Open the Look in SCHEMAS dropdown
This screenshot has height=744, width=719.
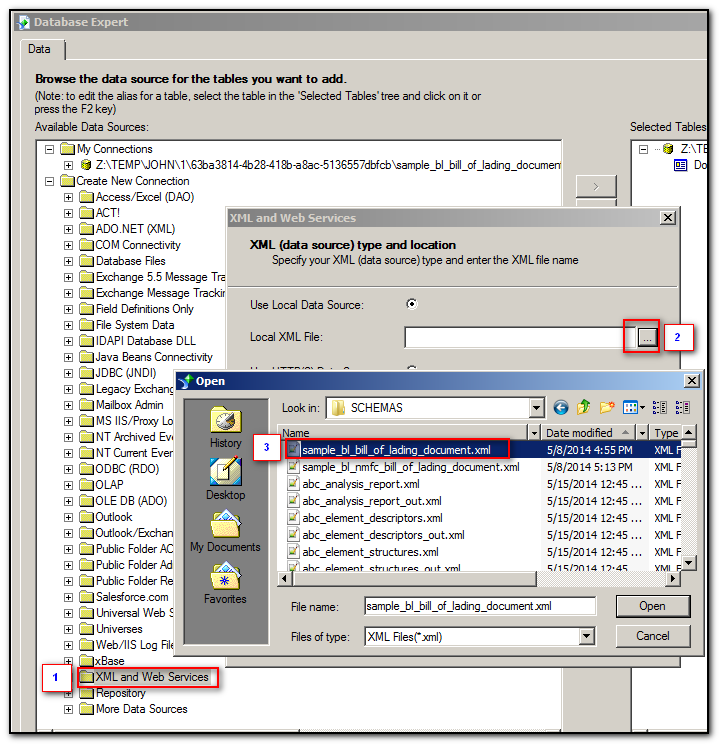coord(537,408)
